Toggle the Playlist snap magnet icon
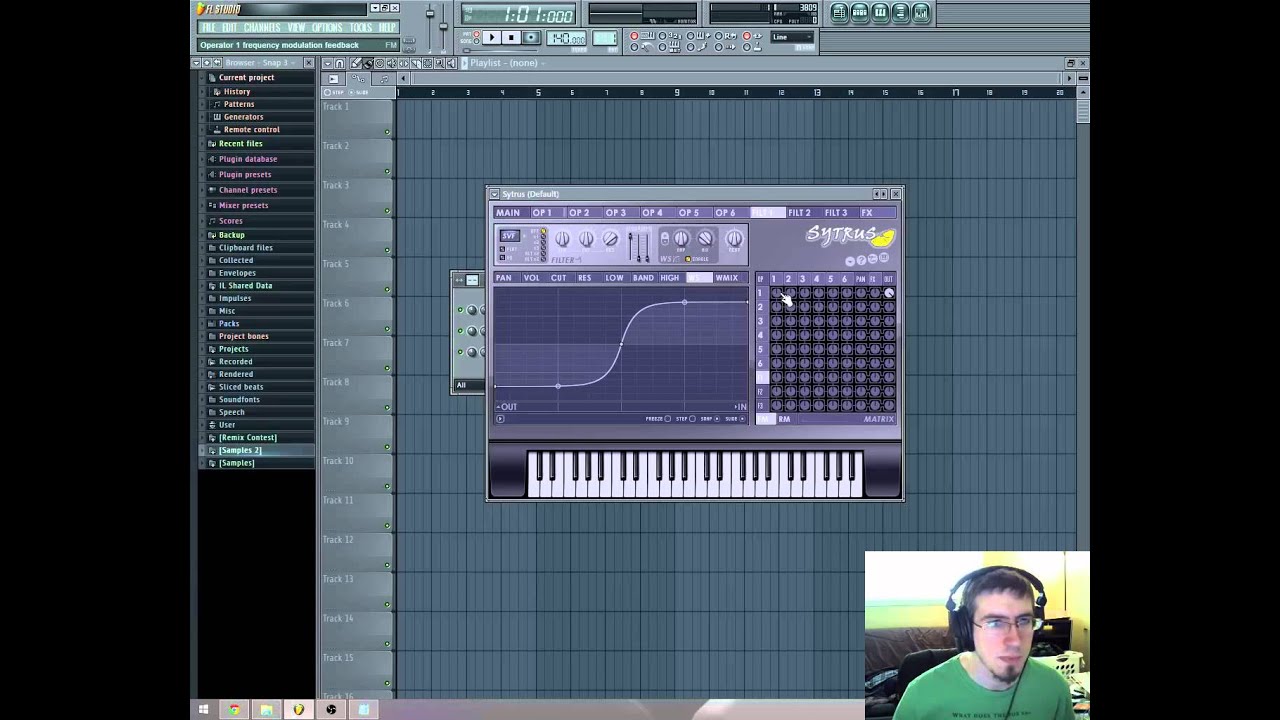Viewport: 1280px width, 720px height. pyautogui.click(x=339, y=63)
